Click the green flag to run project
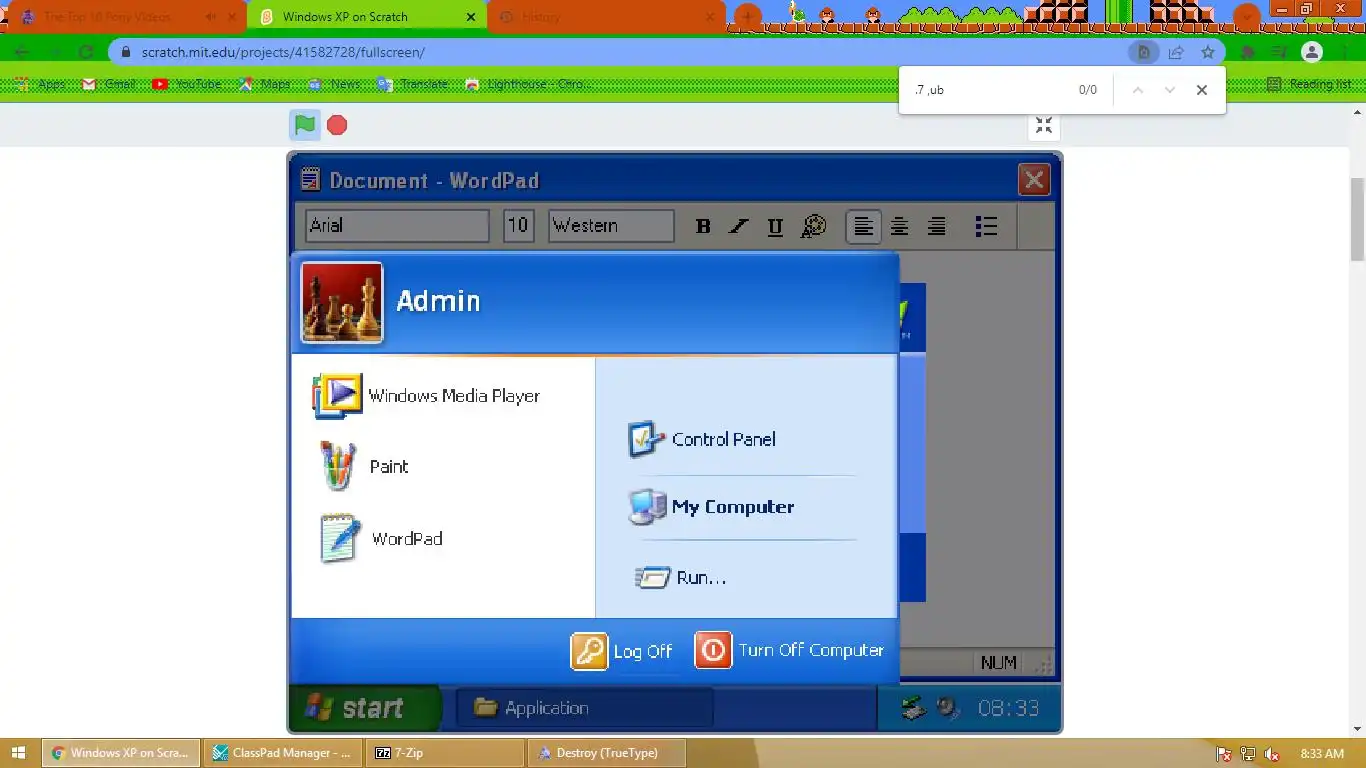Screen dimensions: 1366x768 point(305,125)
